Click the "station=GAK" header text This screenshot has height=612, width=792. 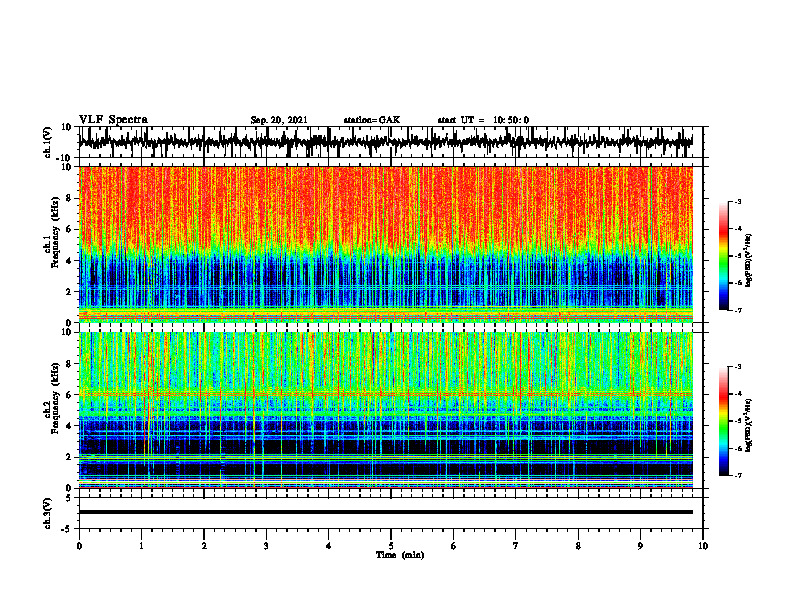pyautogui.click(x=372, y=120)
